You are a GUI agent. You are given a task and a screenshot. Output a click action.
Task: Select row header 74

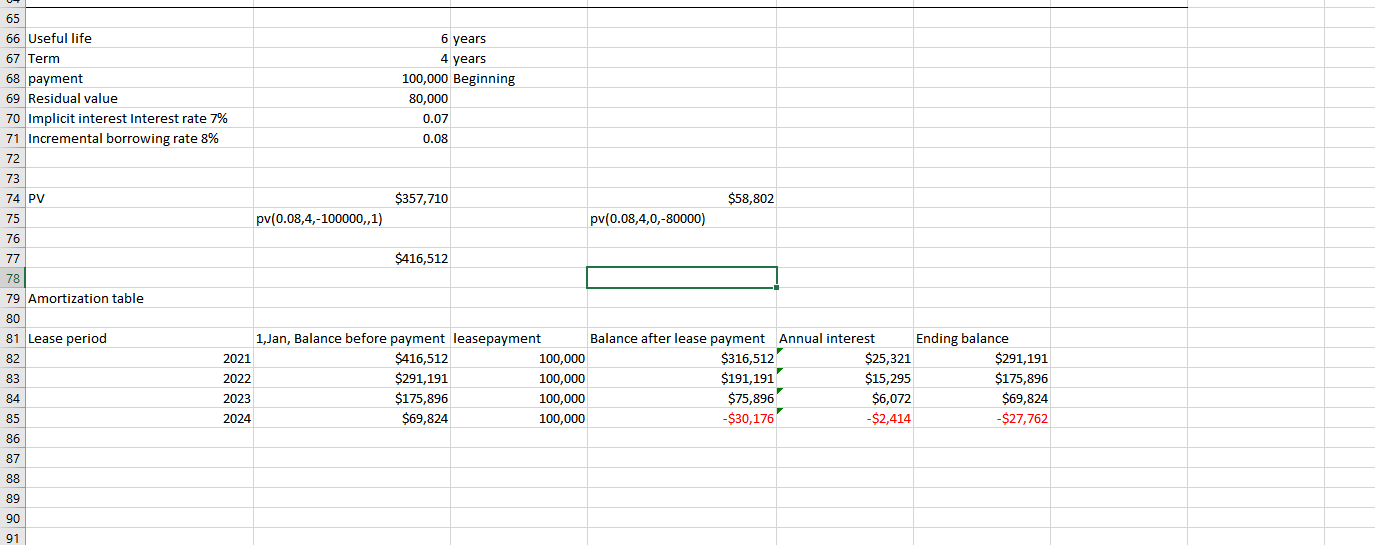12,198
